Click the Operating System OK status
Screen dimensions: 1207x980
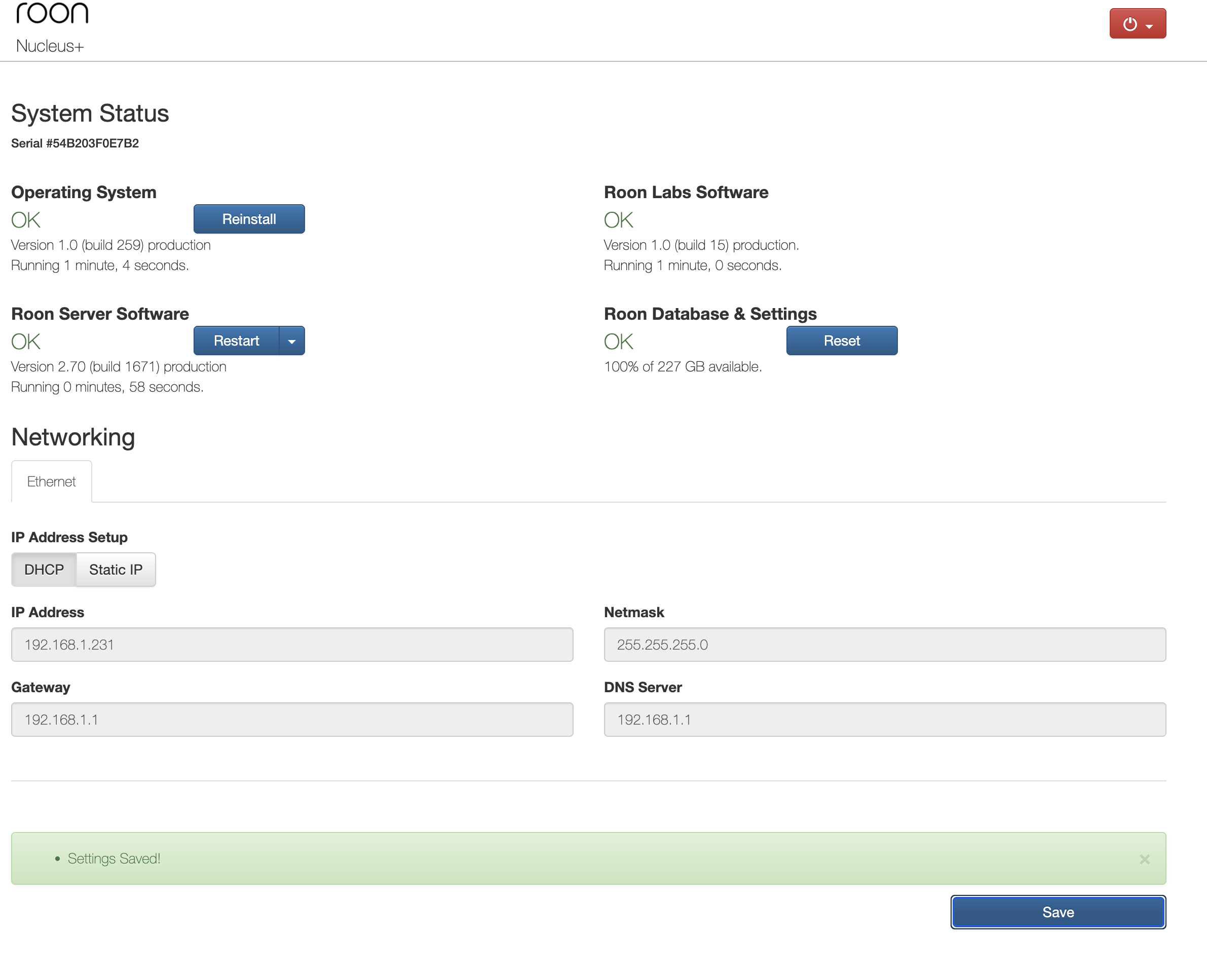pyautogui.click(x=26, y=220)
